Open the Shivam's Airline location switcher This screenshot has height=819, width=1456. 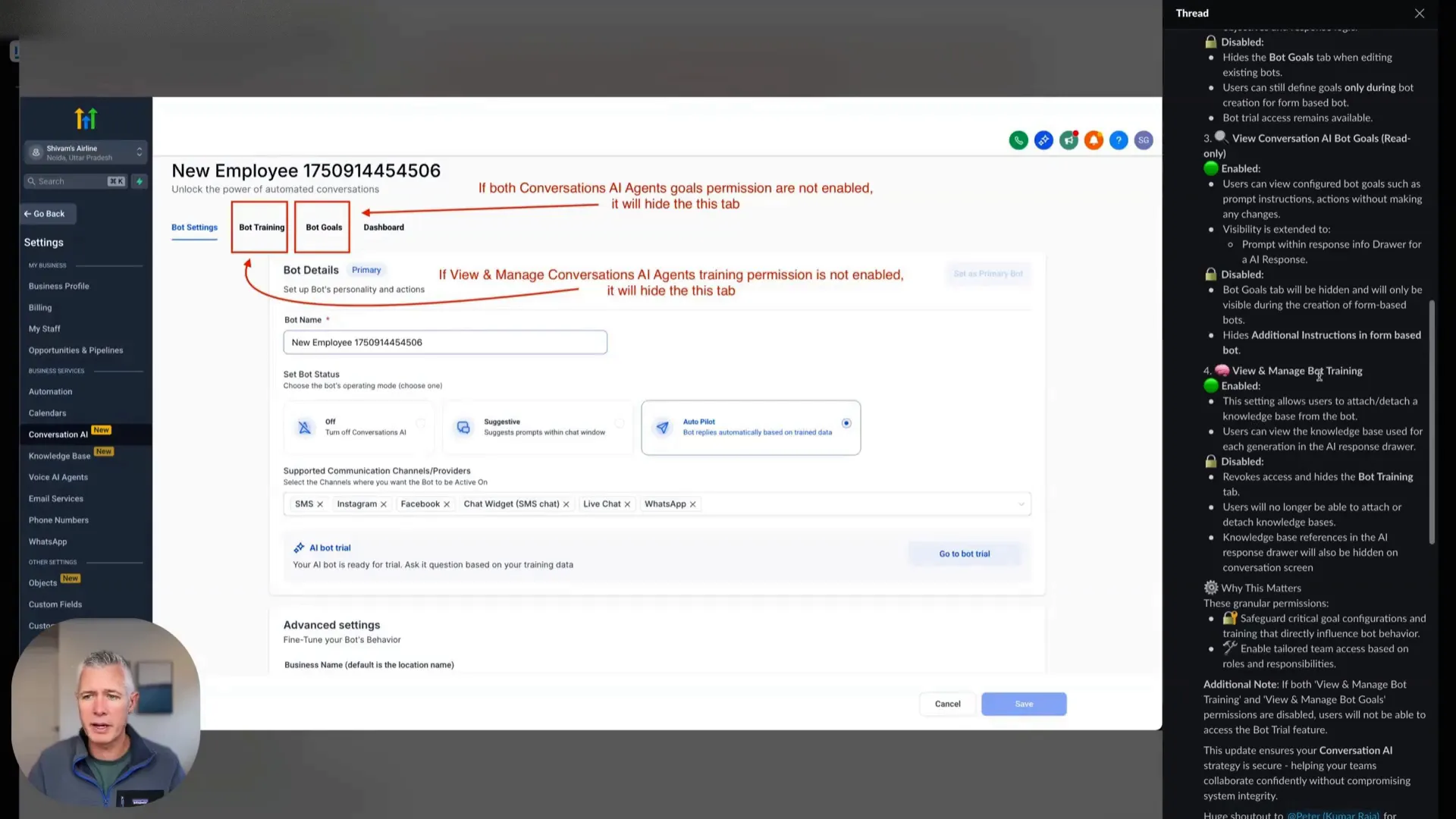86,152
